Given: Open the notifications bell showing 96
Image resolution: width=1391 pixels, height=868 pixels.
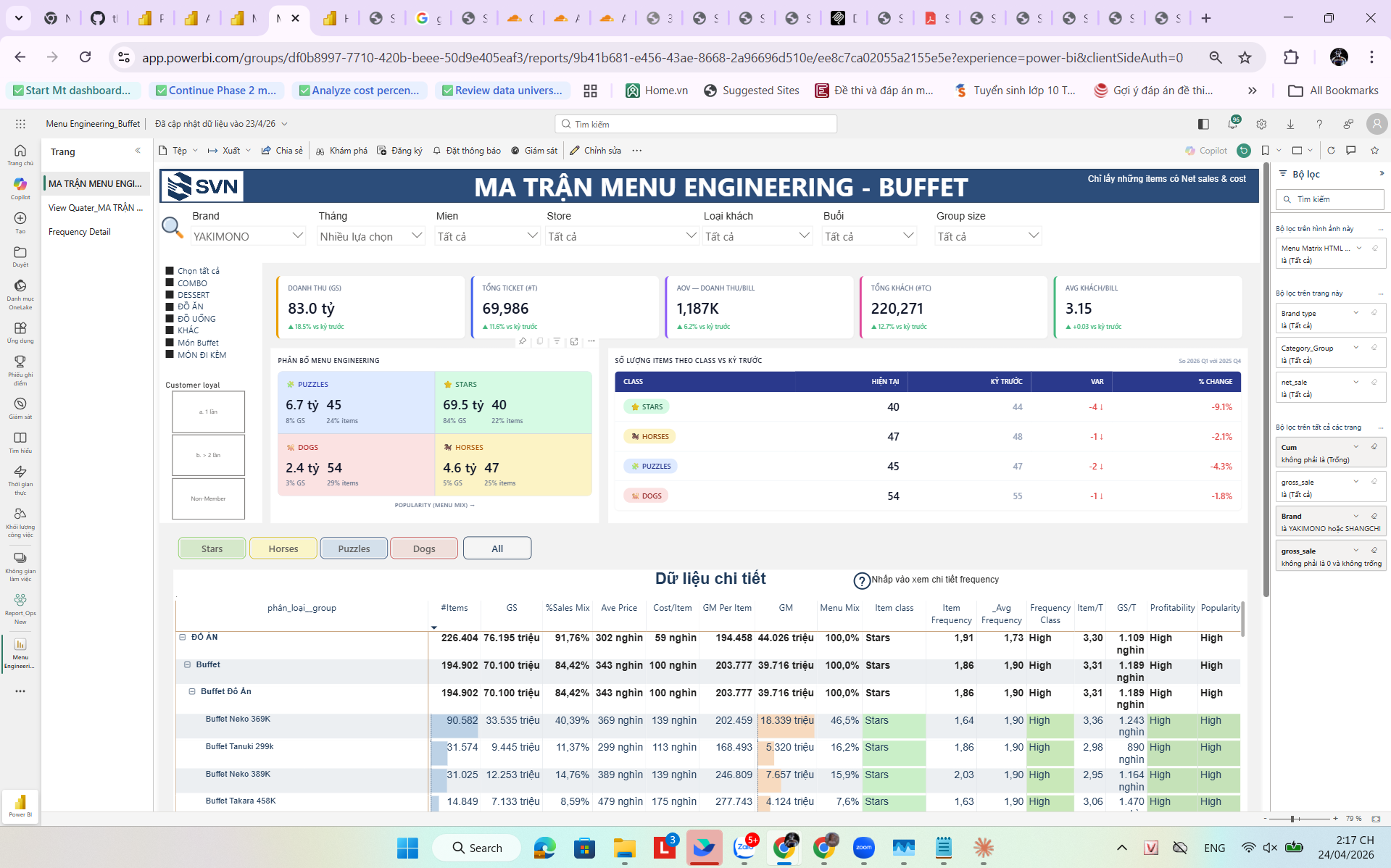Looking at the screenshot, I should (1232, 124).
